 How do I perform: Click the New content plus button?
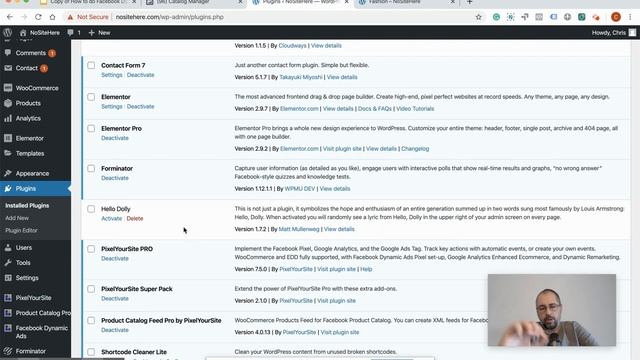(x=99, y=33)
